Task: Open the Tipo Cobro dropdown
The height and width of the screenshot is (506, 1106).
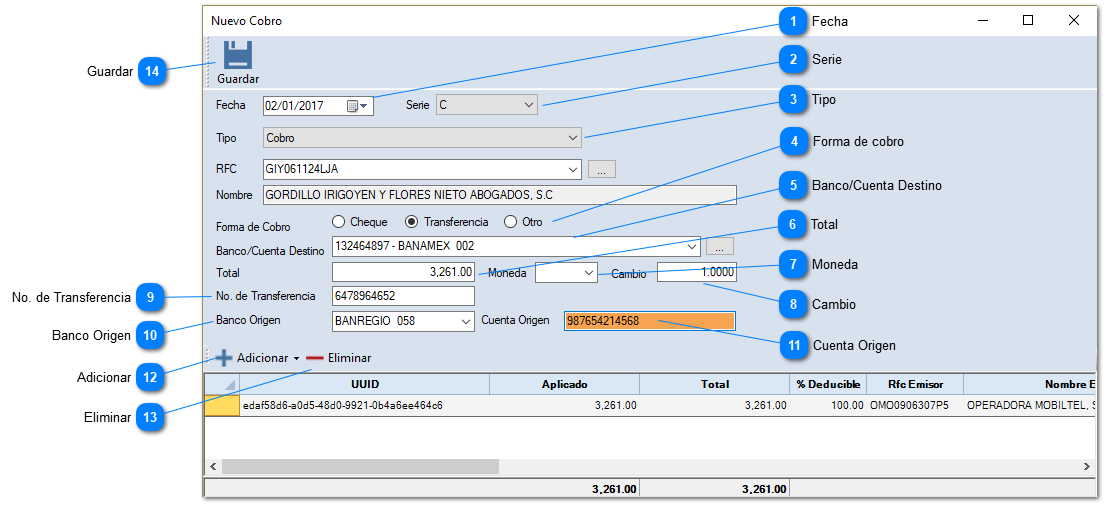Action: click(572, 138)
